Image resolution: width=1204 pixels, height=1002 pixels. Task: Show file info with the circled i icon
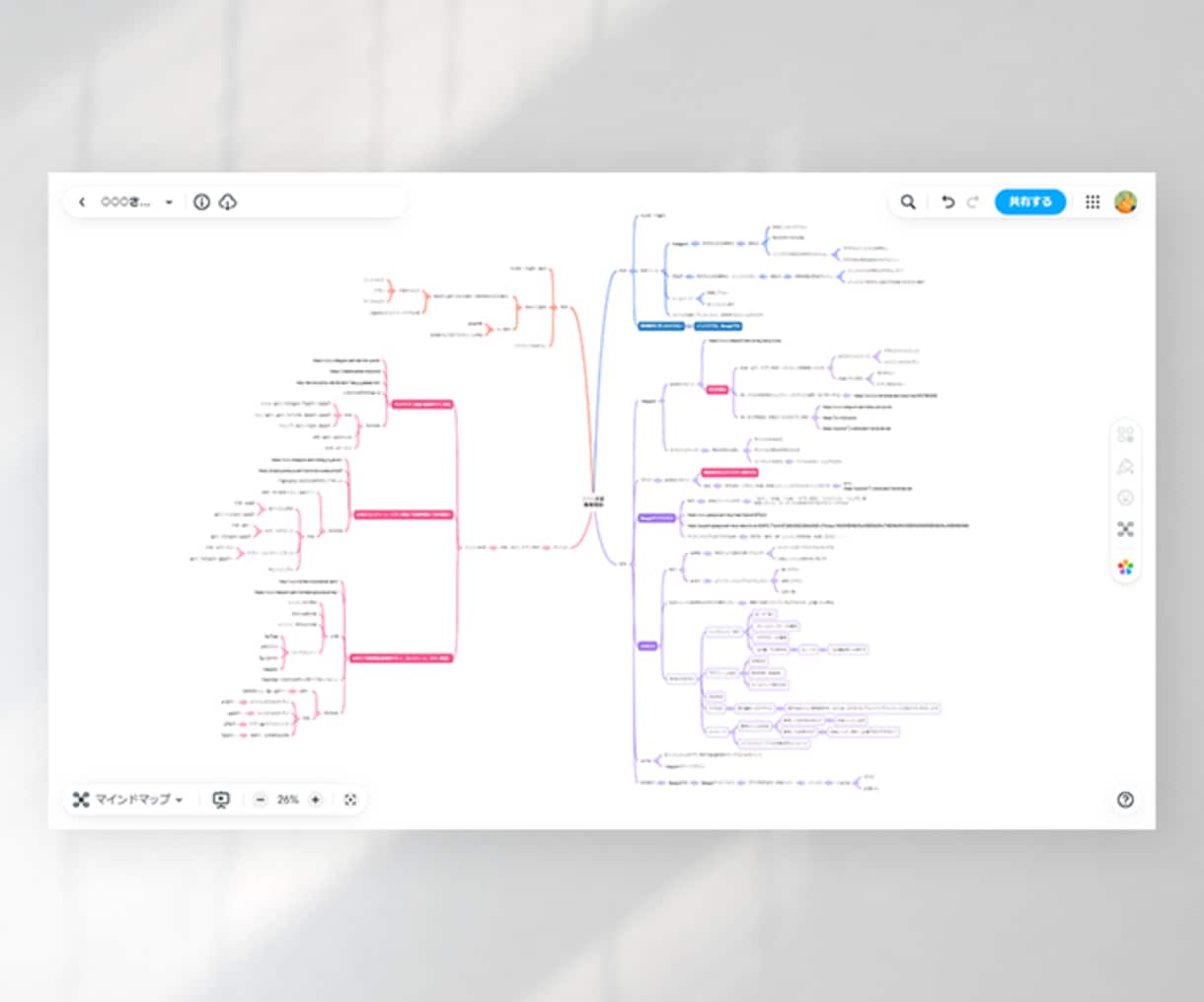[201, 202]
